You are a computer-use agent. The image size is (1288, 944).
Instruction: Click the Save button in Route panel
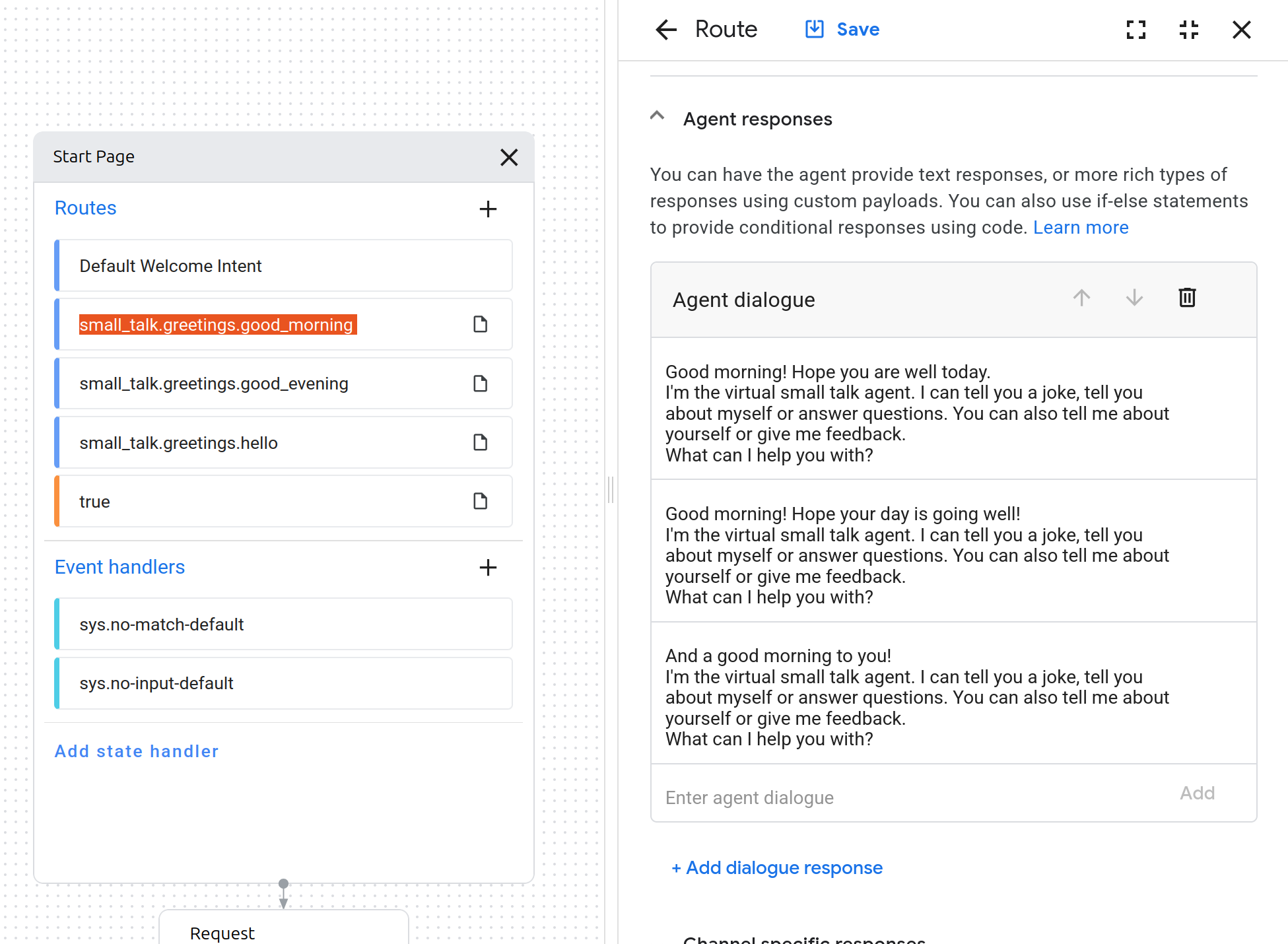[x=842, y=30]
